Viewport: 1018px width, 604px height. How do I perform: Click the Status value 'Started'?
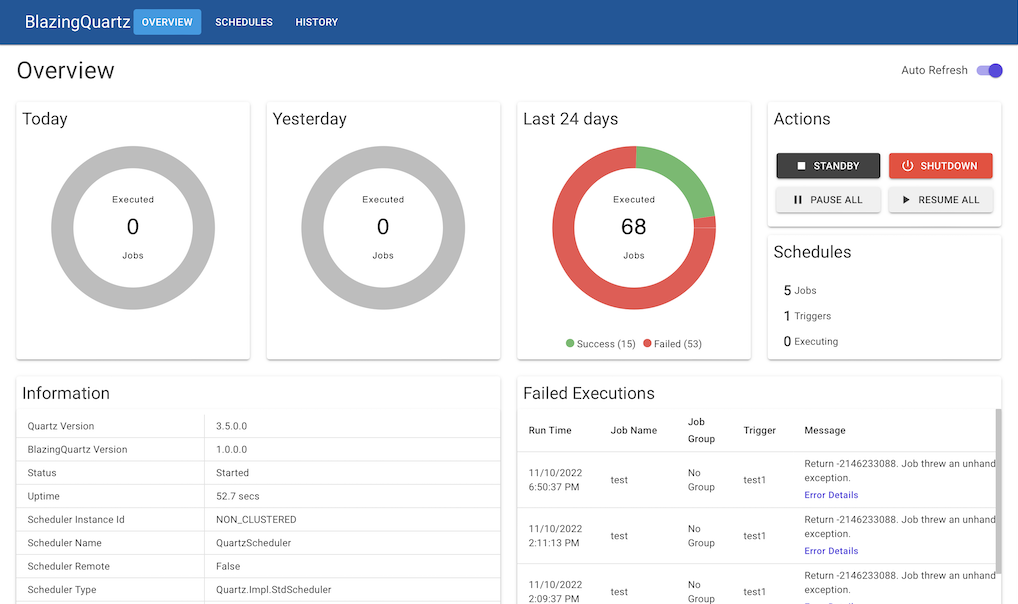(232, 473)
